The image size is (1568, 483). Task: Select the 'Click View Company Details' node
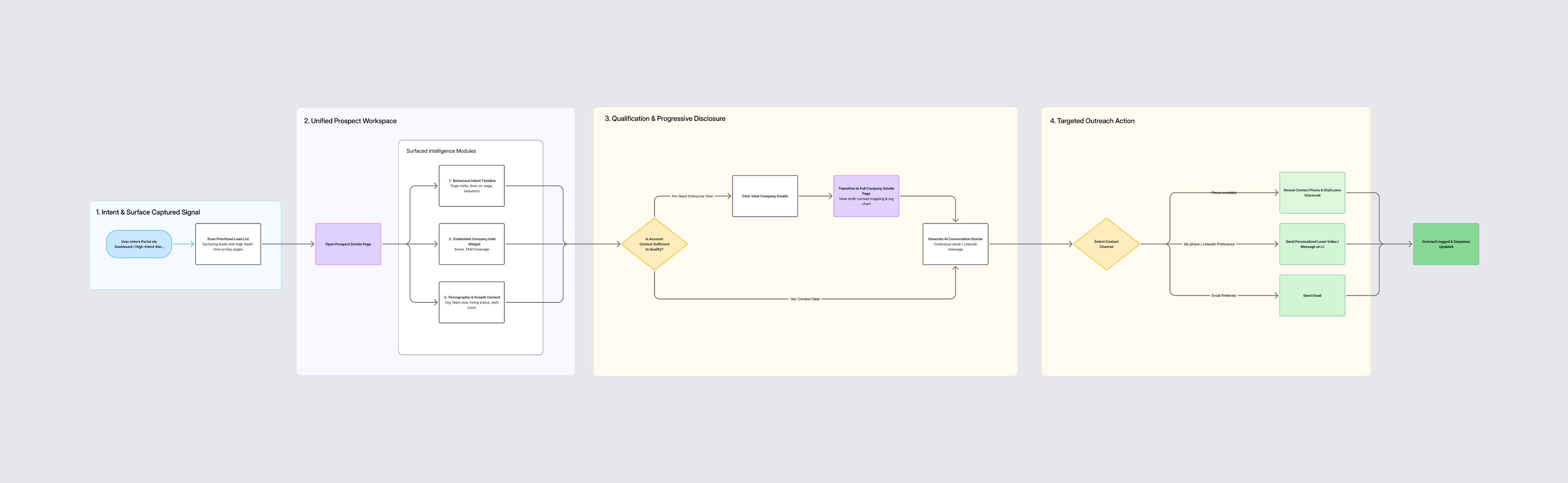pos(765,196)
